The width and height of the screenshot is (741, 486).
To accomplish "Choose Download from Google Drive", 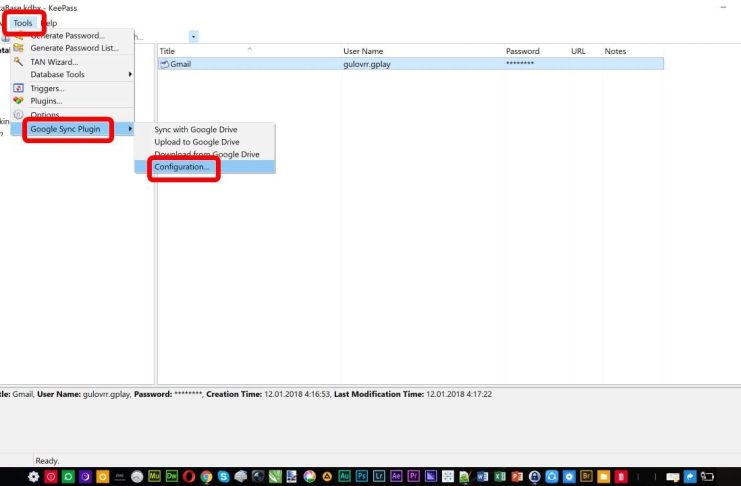I will click(x=205, y=154).
